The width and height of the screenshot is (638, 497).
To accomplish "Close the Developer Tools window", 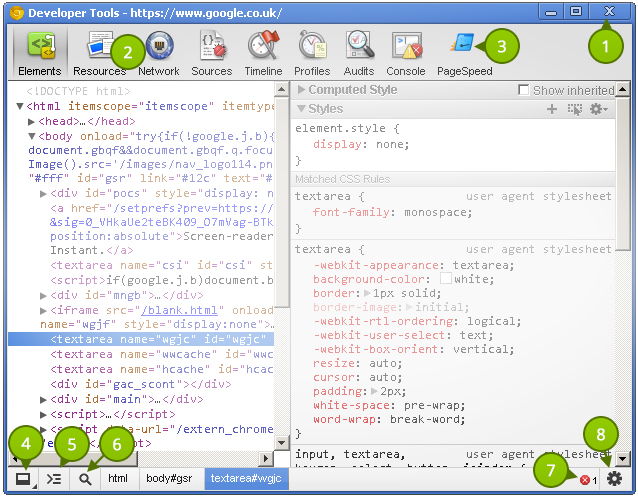I will pyautogui.click(x=609, y=11).
